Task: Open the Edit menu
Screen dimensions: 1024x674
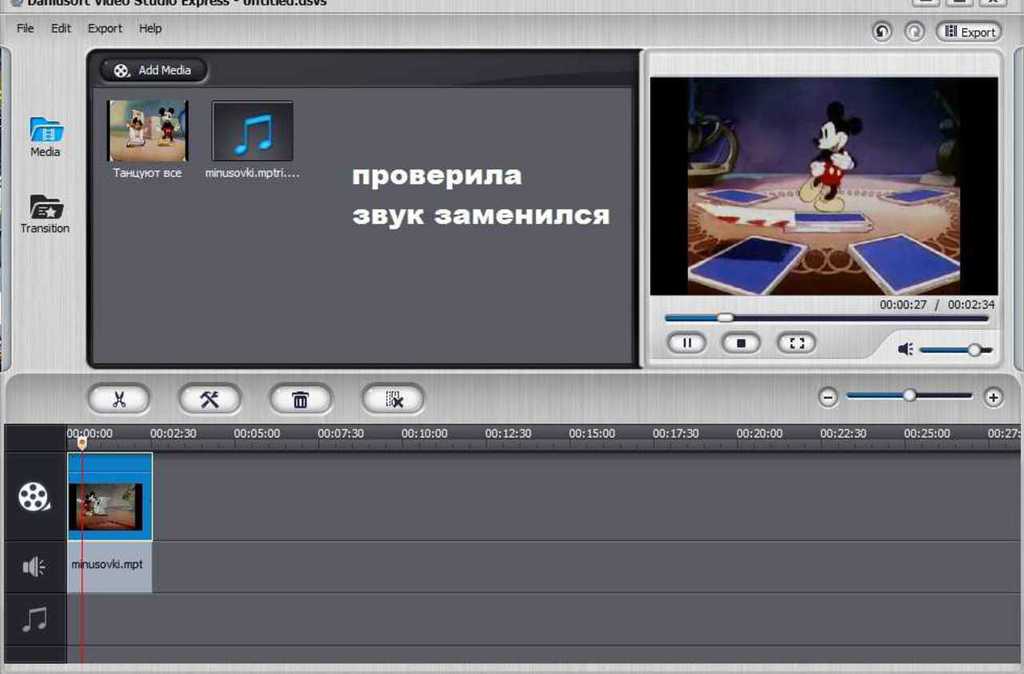Action: point(61,29)
